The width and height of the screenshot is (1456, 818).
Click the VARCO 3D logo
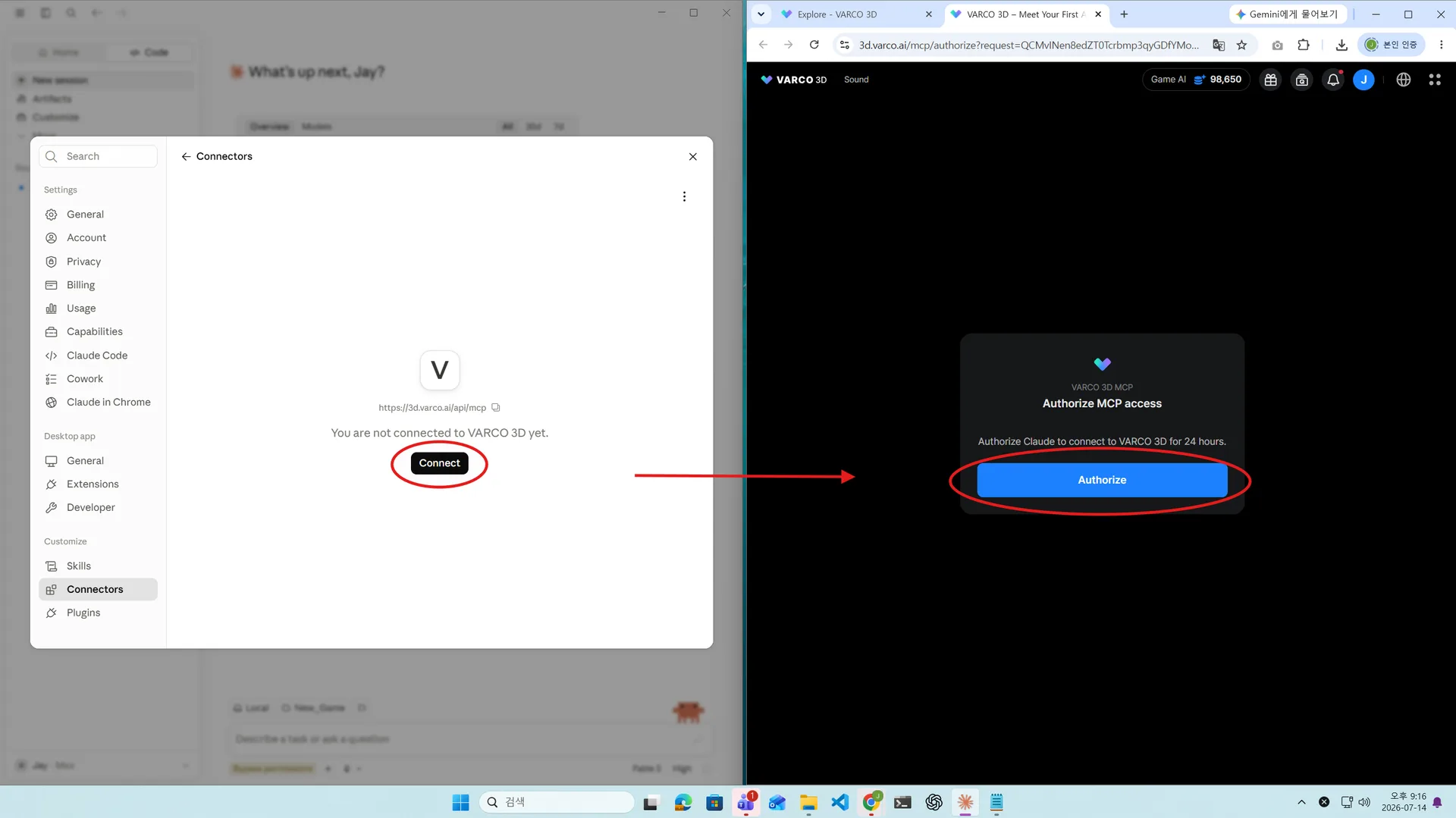[793, 80]
